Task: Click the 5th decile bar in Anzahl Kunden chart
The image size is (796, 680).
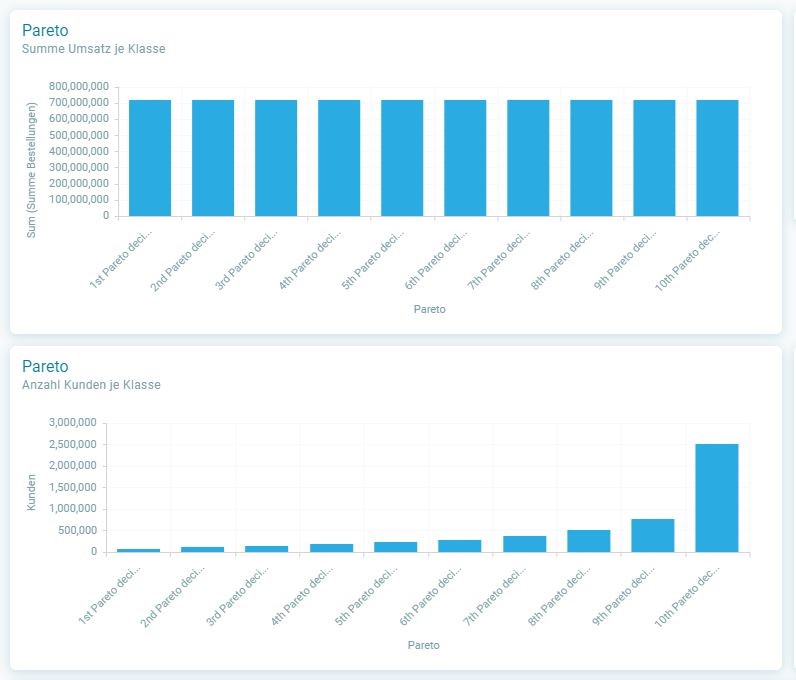Action: (x=395, y=547)
